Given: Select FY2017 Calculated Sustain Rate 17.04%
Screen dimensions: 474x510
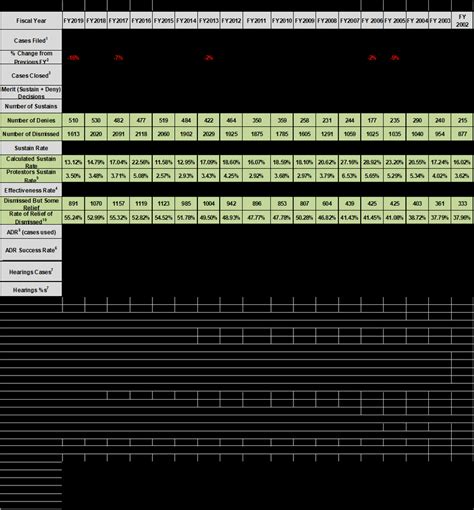Looking at the screenshot, I should coord(119,162).
